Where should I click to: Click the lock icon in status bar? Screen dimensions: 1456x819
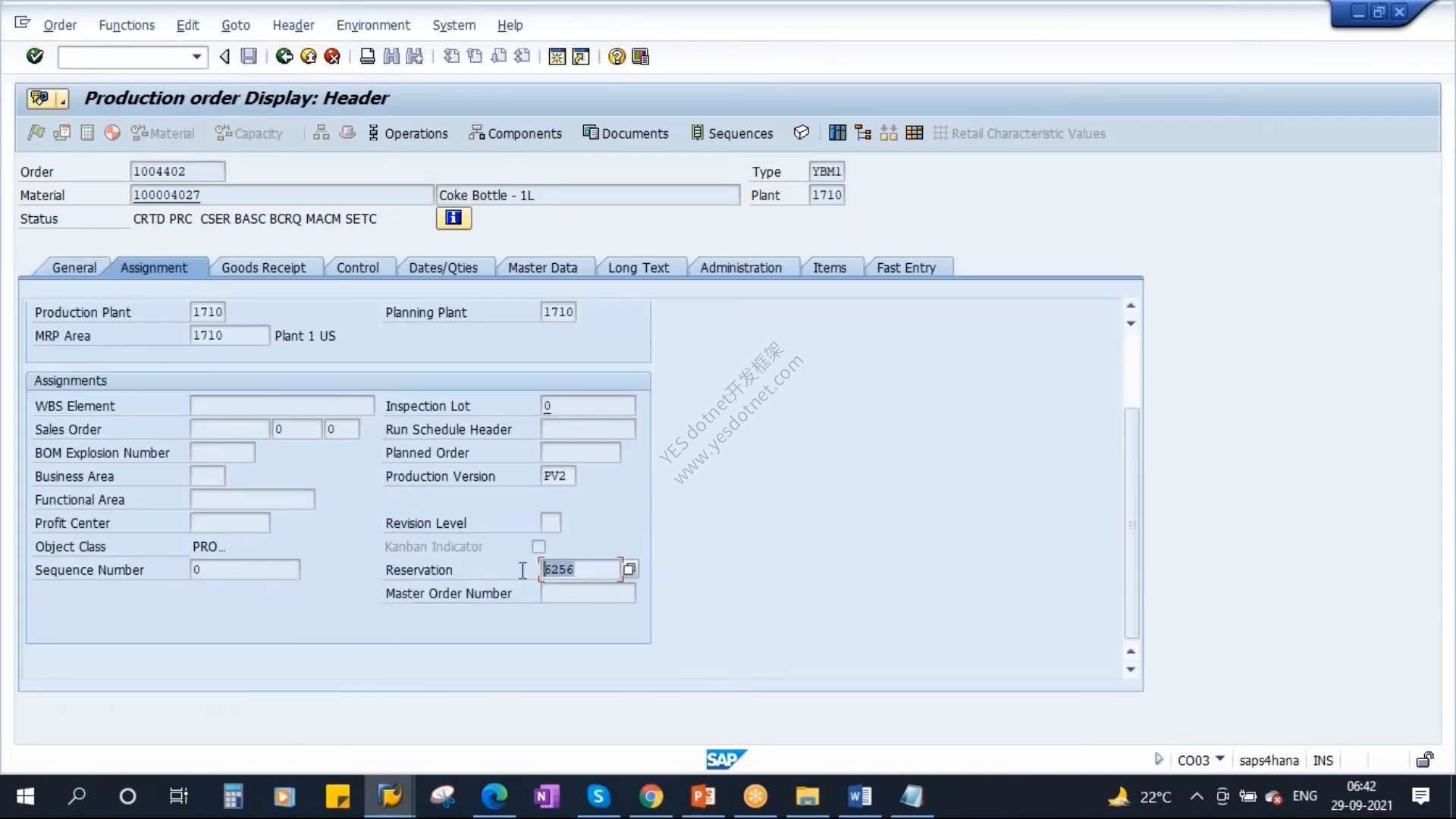pos(1425,760)
